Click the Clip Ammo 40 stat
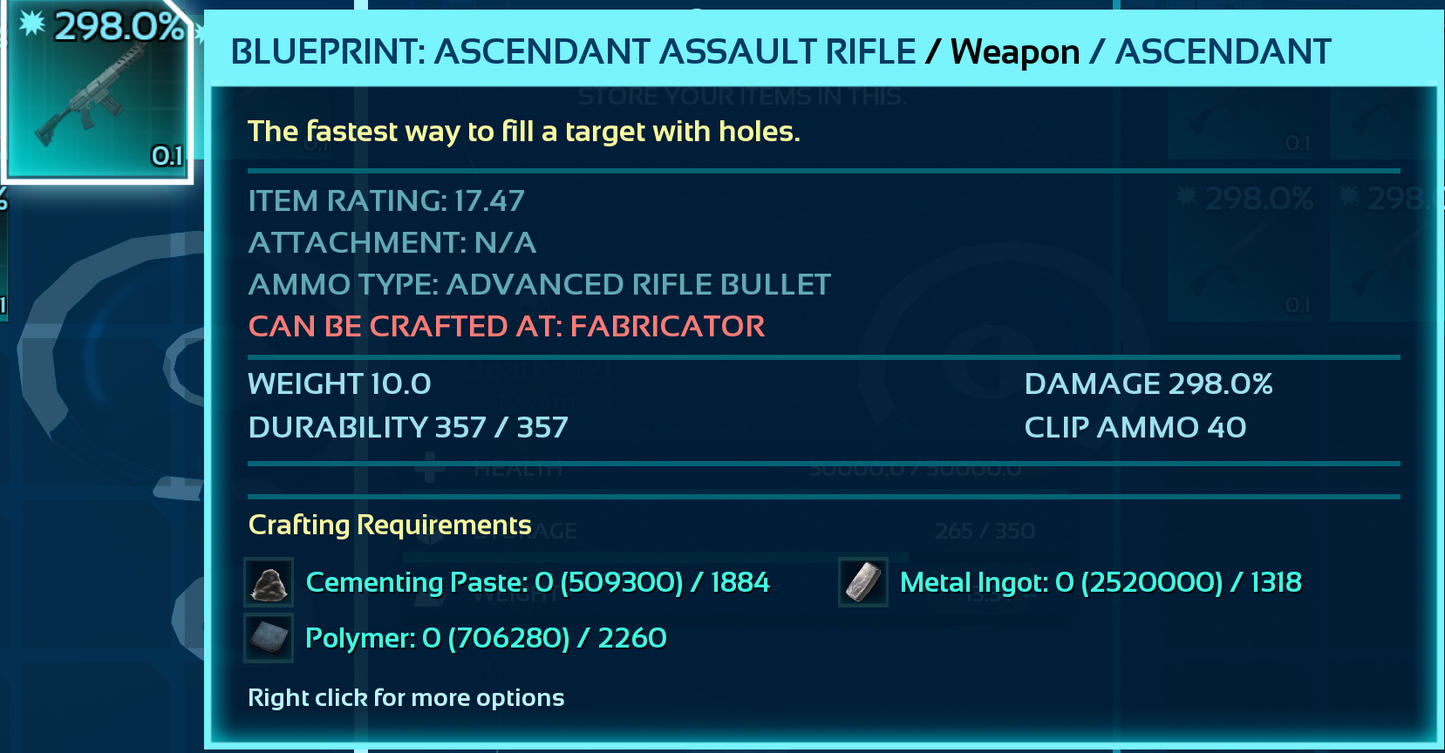Image resolution: width=1445 pixels, height=753 pixels. [1135, 428]
